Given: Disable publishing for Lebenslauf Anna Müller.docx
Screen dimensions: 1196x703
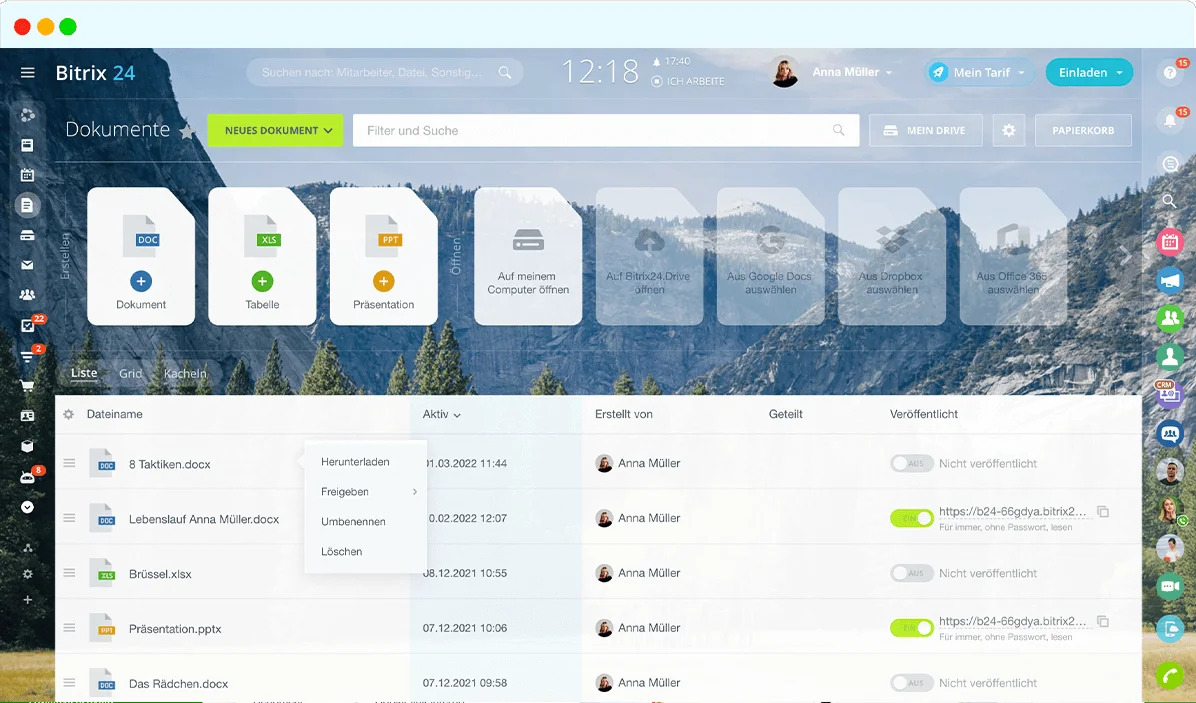Looking at the screenshot, I should [x=911, y=518].
